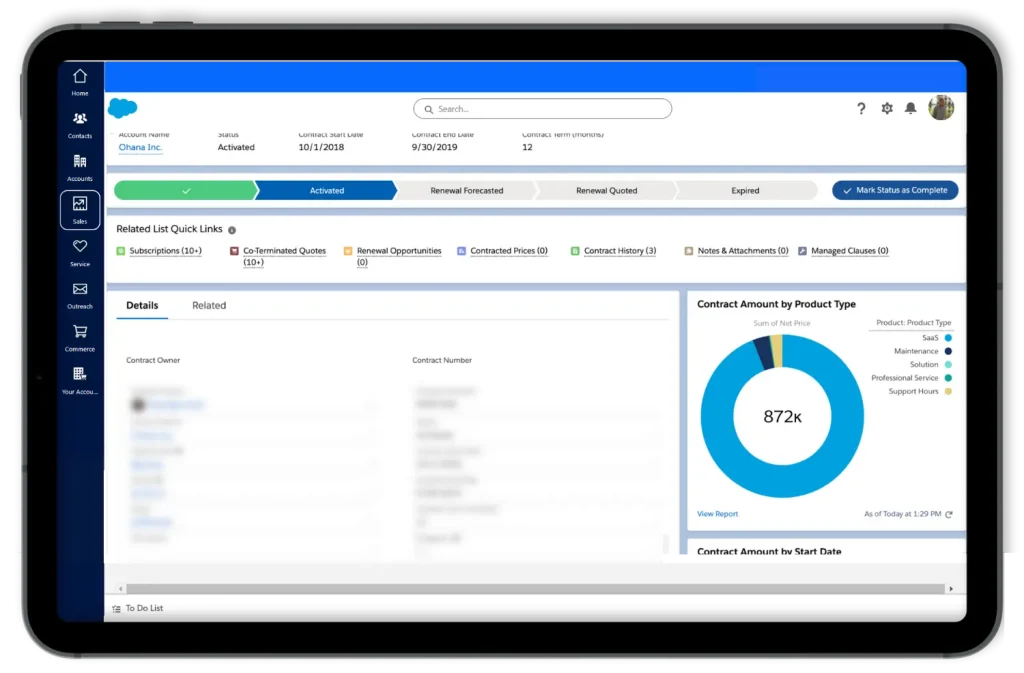Switch to the Details tab

(x=142, y=305)
